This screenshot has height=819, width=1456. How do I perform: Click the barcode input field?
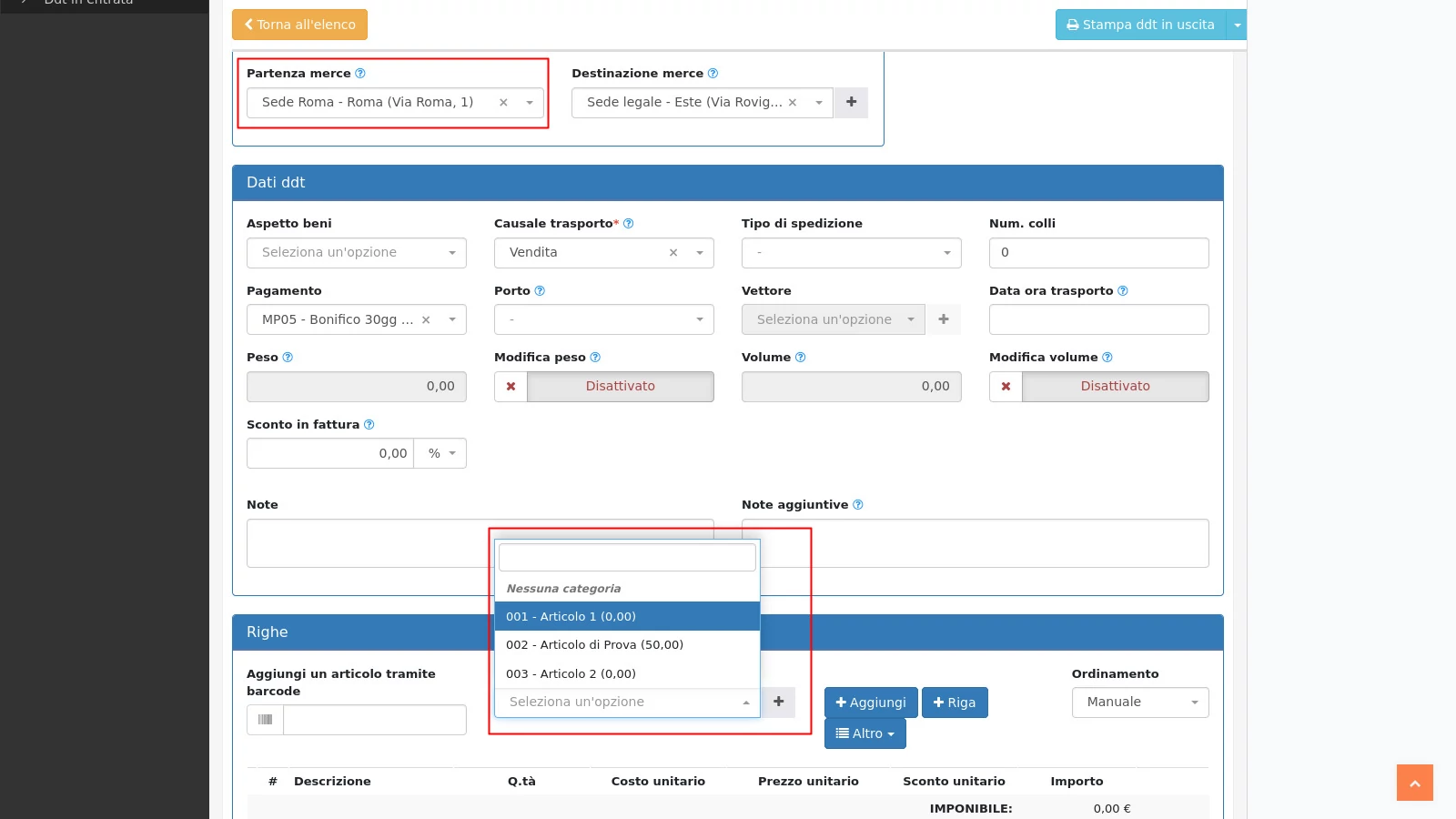(x=375, y=720)
